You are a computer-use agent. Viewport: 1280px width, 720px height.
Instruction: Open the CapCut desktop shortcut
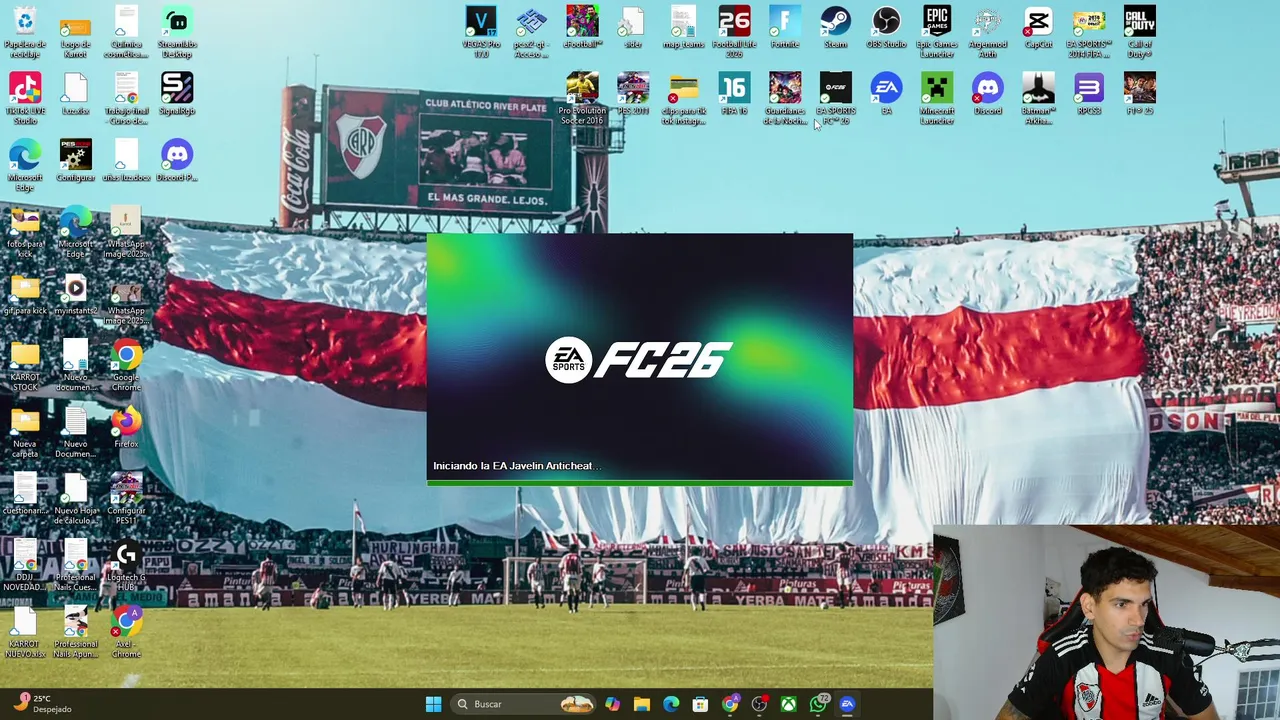(1038, 27)
